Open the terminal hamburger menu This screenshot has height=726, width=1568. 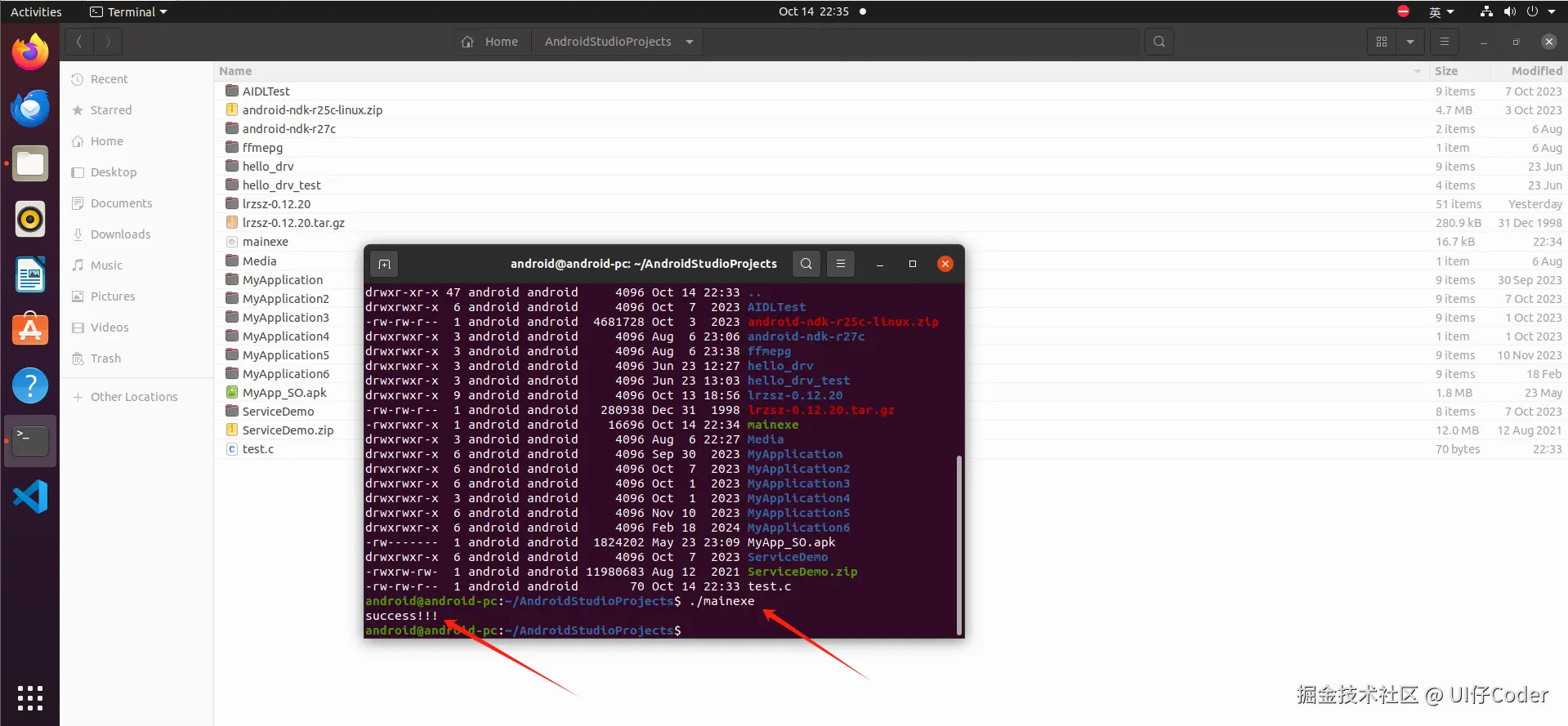click(841, 264)
